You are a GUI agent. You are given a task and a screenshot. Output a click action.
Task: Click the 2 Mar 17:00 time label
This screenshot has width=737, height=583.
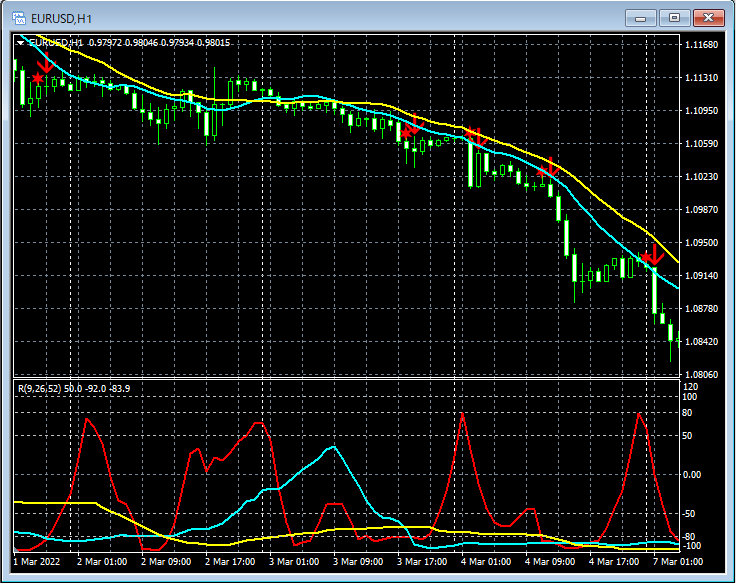click(230, 562)
